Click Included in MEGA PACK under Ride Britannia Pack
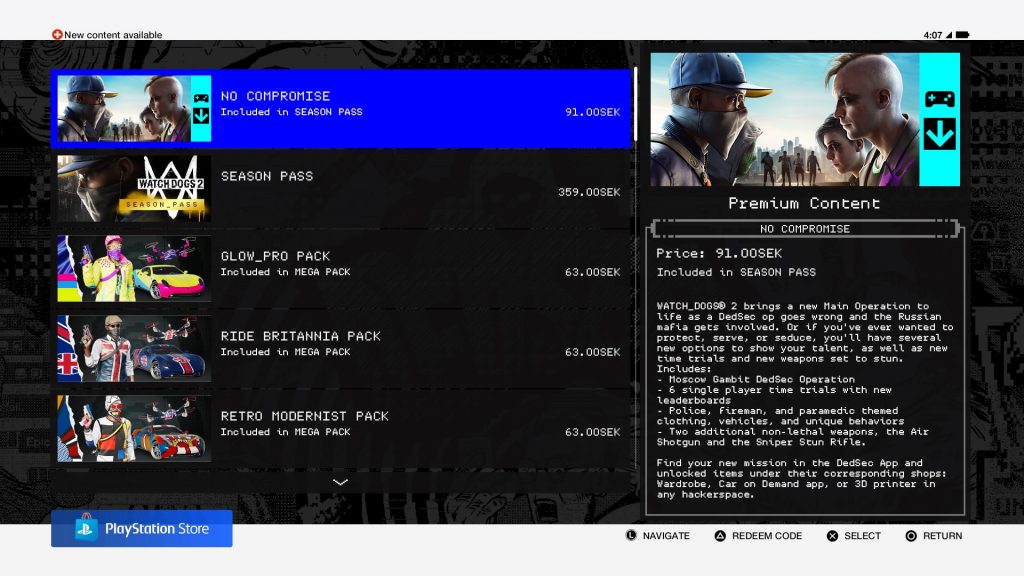The height and width of the screenshot is (576, 1024). 285,352
